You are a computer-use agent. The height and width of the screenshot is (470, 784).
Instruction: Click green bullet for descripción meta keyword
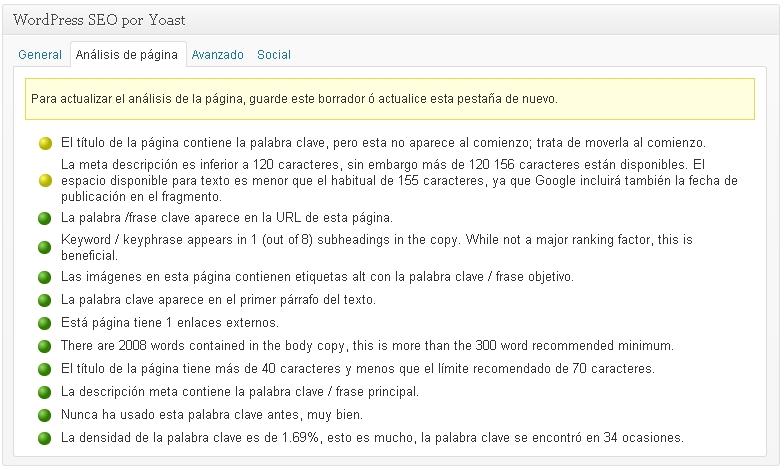tap(44, 392)
